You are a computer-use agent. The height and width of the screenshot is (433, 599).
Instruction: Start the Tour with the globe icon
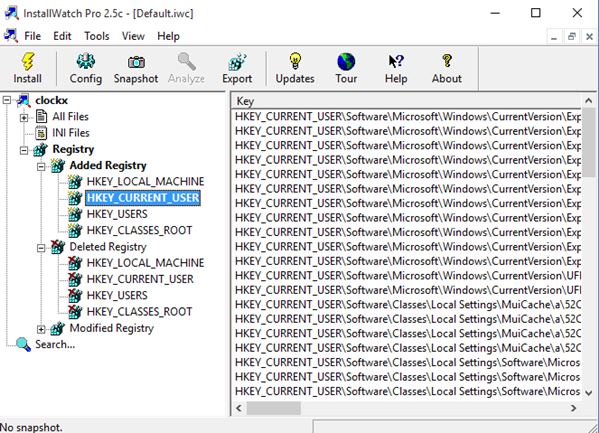point(346,62)
